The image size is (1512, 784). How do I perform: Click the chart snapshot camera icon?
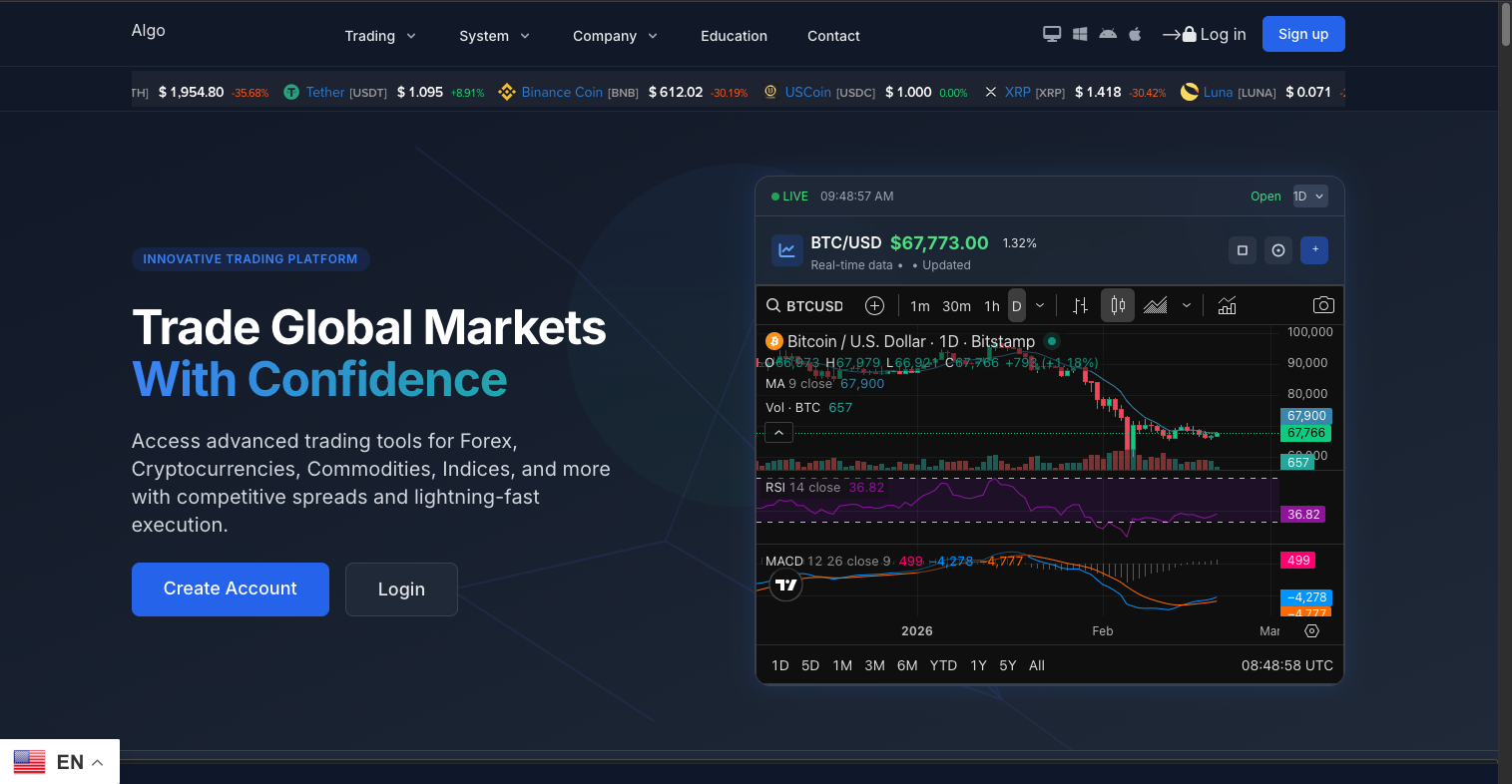coord(1322,305)
